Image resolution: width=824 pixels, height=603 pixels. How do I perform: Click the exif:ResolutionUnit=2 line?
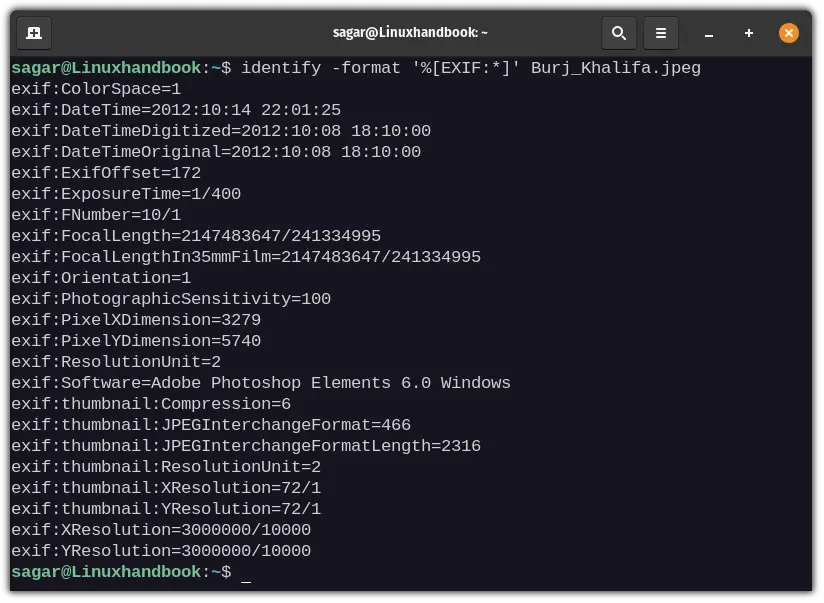[116, 362]
